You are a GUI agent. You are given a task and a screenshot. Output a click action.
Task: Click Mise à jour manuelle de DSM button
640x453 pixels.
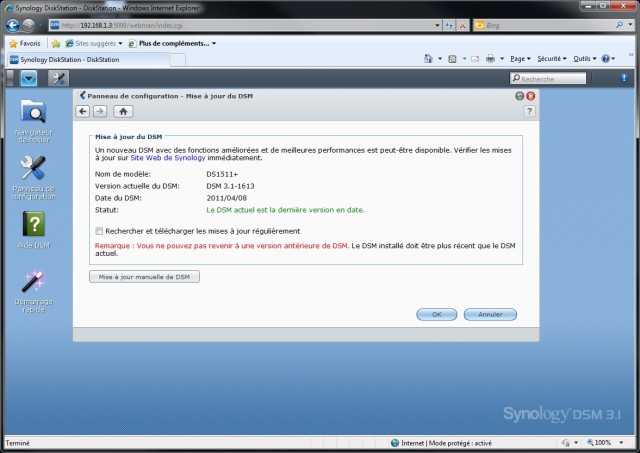pos(144,277)
